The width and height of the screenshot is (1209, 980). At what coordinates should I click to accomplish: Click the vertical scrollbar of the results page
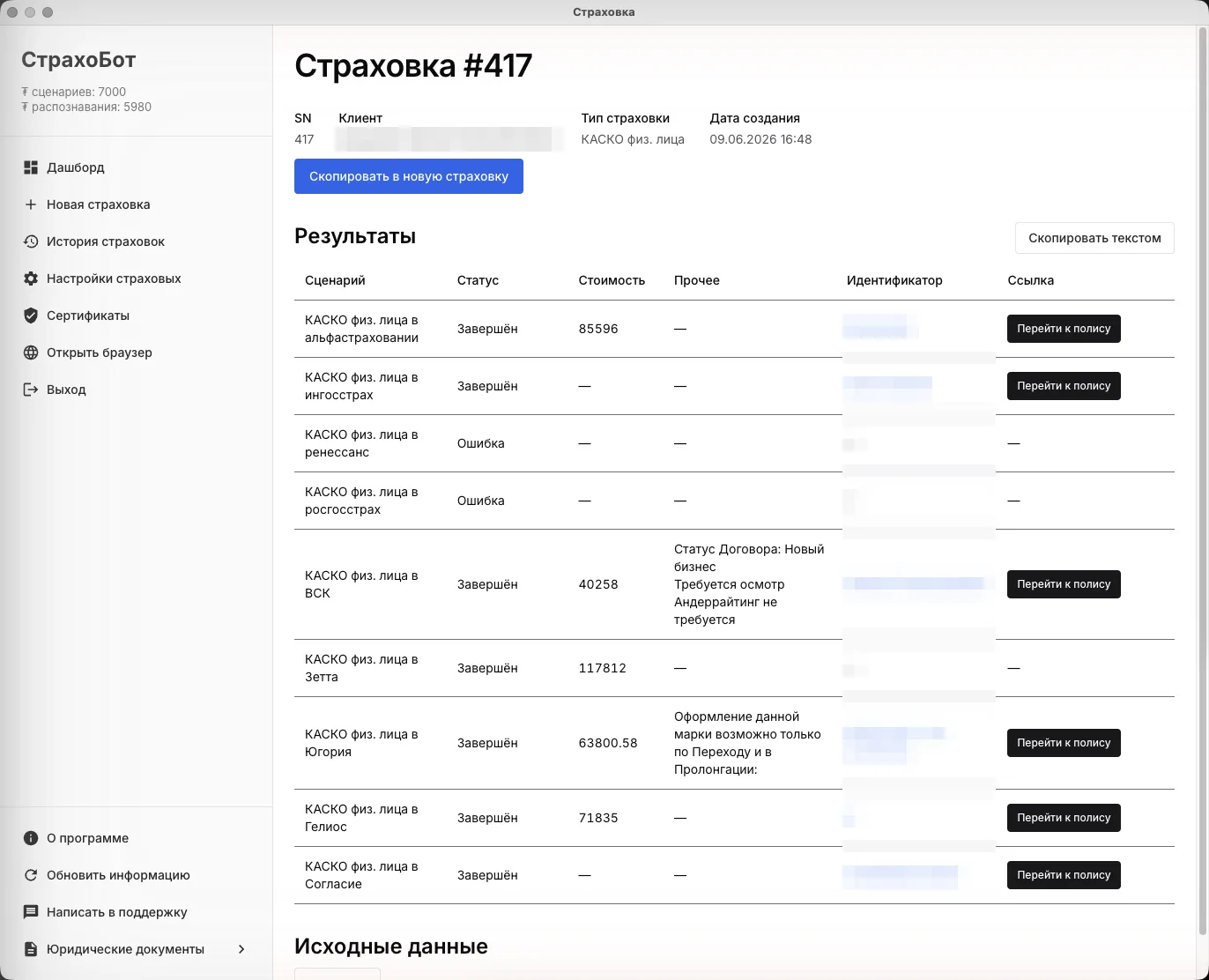[x=1202, y=480]
